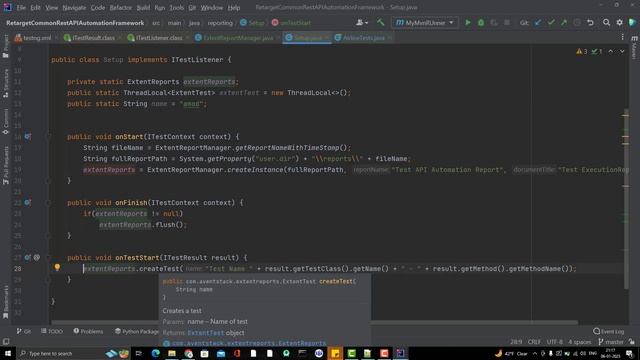Click the gutter implements icon beside onFinish
Image resolution: width=640 pixels, height=360 pixels.
click(27, 202)
